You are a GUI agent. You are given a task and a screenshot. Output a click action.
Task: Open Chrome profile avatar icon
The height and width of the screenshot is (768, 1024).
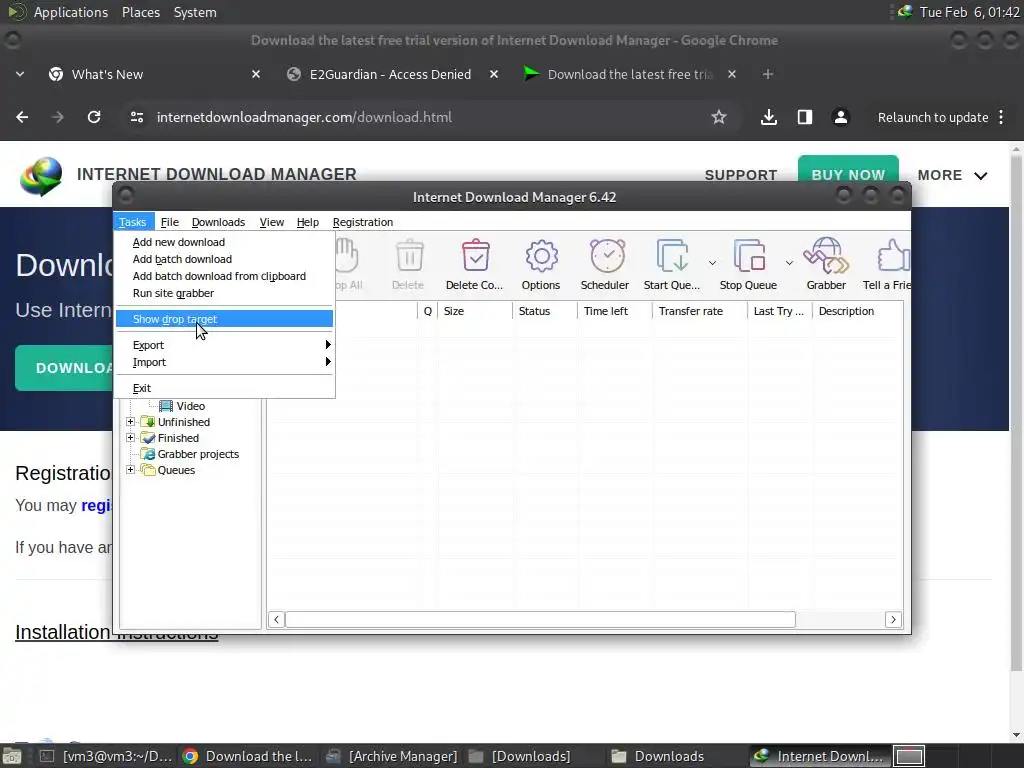click(840, 117)
